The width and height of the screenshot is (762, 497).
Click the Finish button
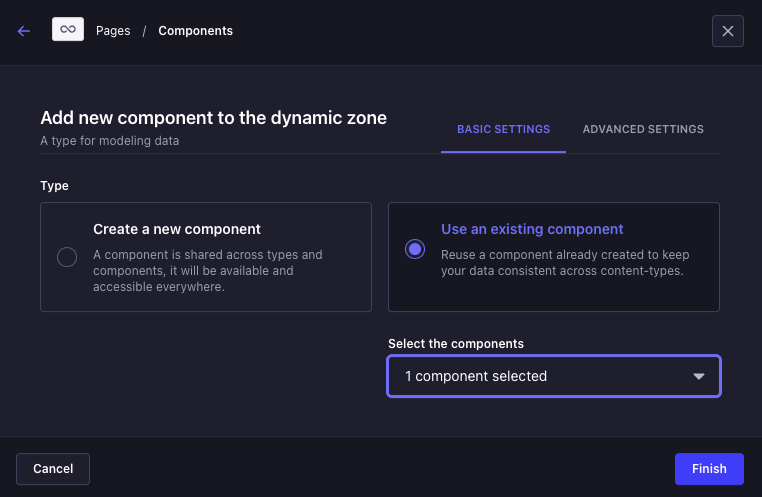pyautogui.click(x=709, y=469)
